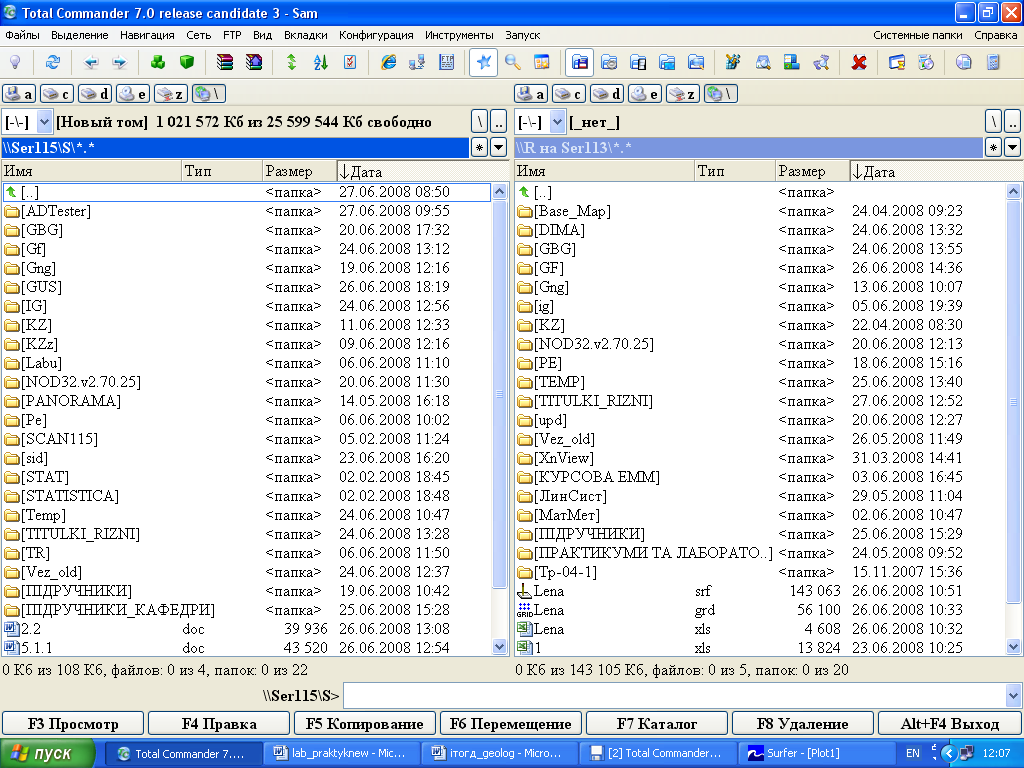Switch to lab_praktyknew Word taskbar item

[x=341, y=753]
